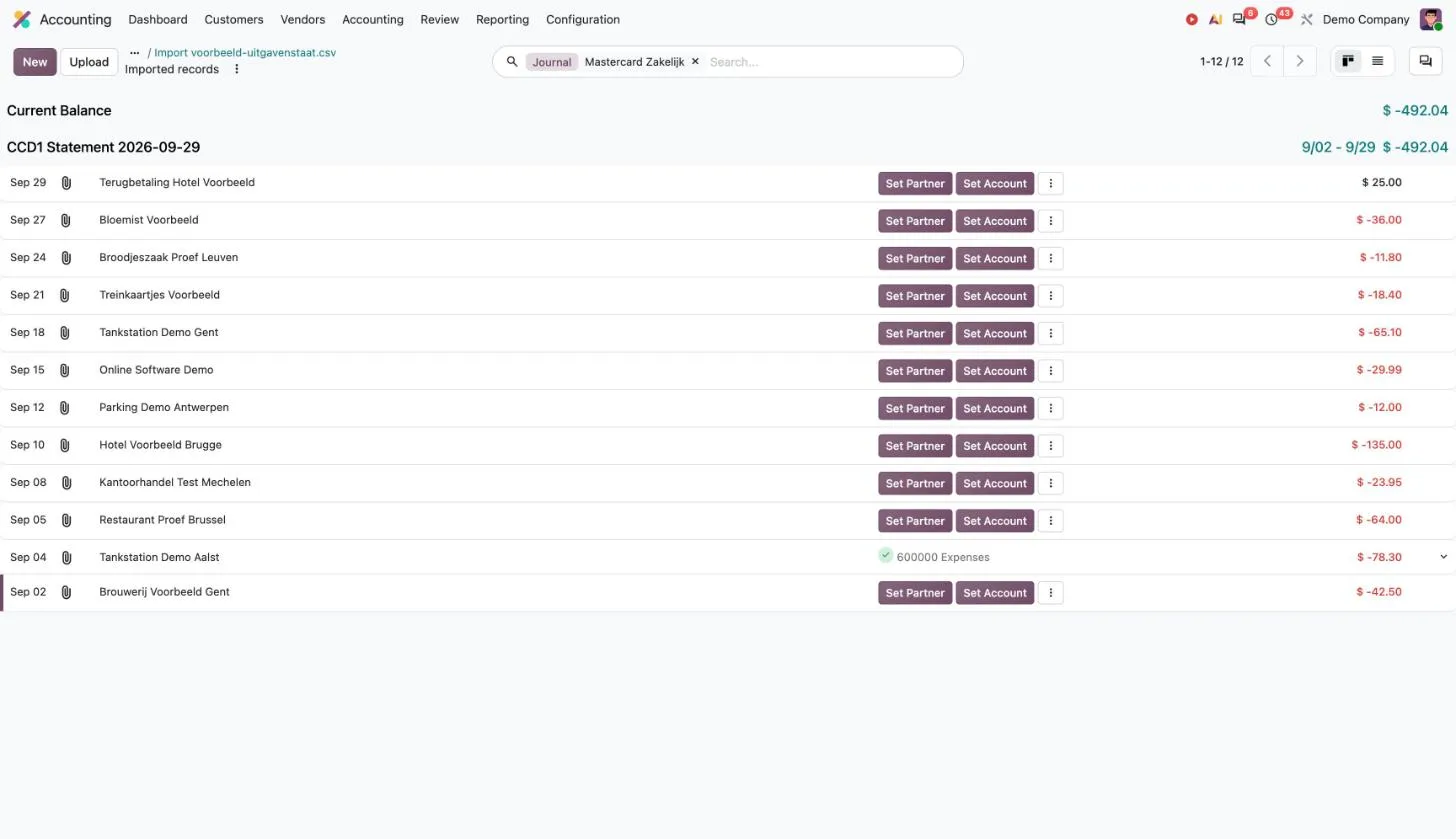Image resolution: width=1456 pixels, height=839 pixels.
Task: Select the kanban view icon
Action: [1348, 61]
